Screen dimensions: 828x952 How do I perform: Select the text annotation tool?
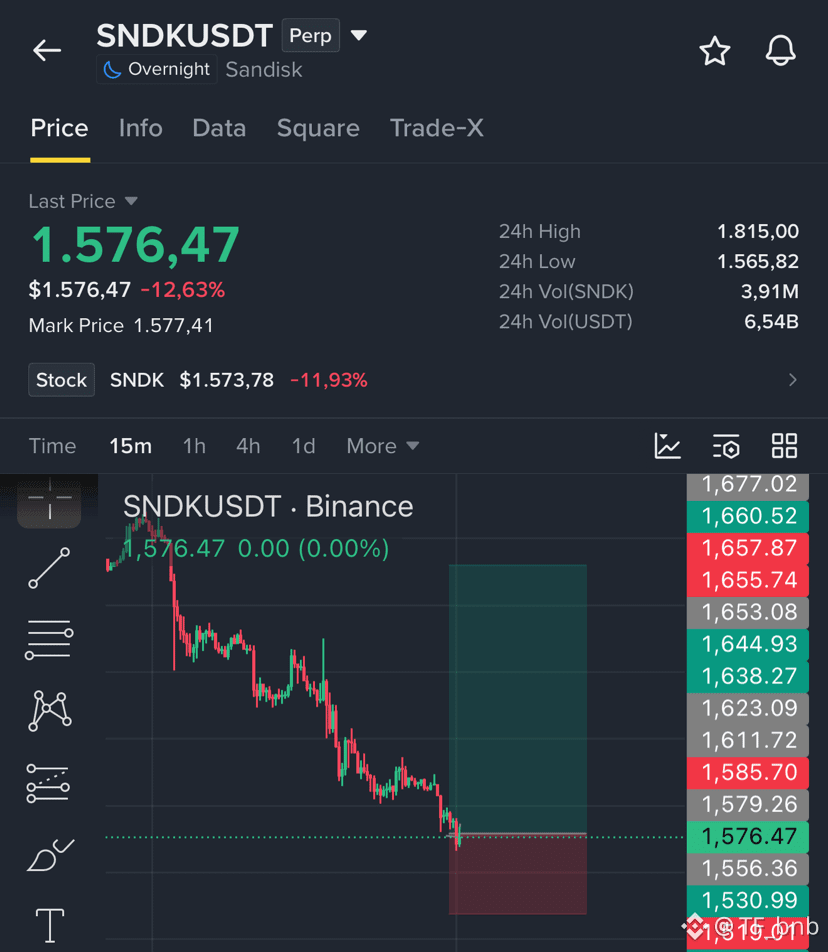click(50, 925)
